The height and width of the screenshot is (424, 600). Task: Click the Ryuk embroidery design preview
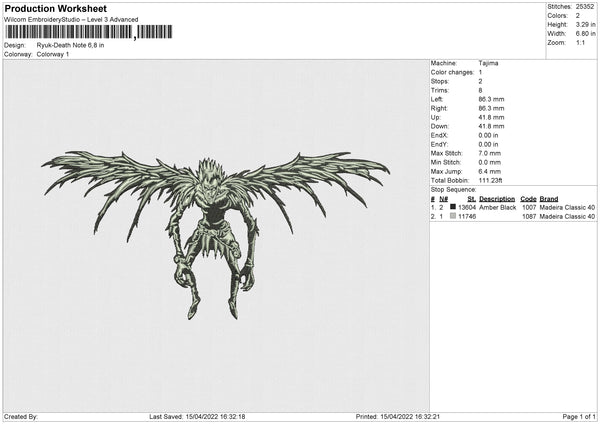pyautogui.click(x=215, y=235)
